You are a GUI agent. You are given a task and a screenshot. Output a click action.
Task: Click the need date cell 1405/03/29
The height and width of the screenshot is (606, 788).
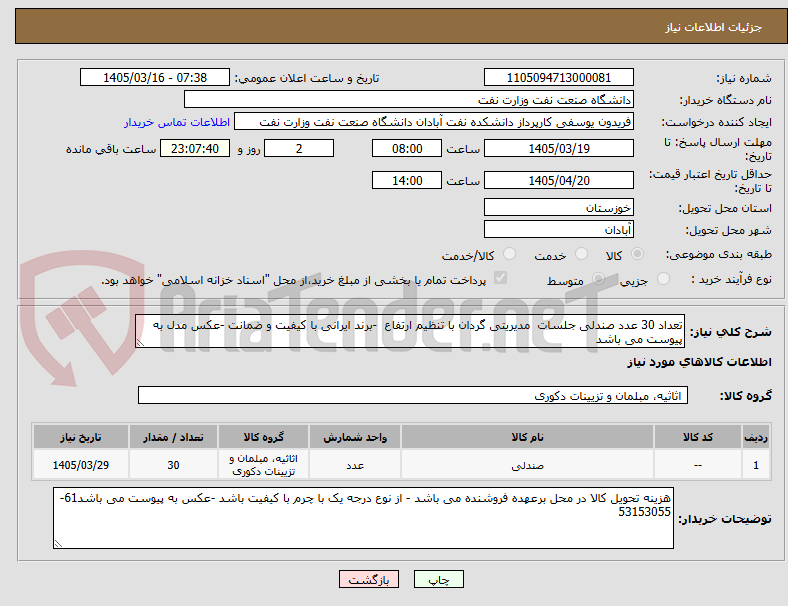pyautogui.click(x=81, y=465)
